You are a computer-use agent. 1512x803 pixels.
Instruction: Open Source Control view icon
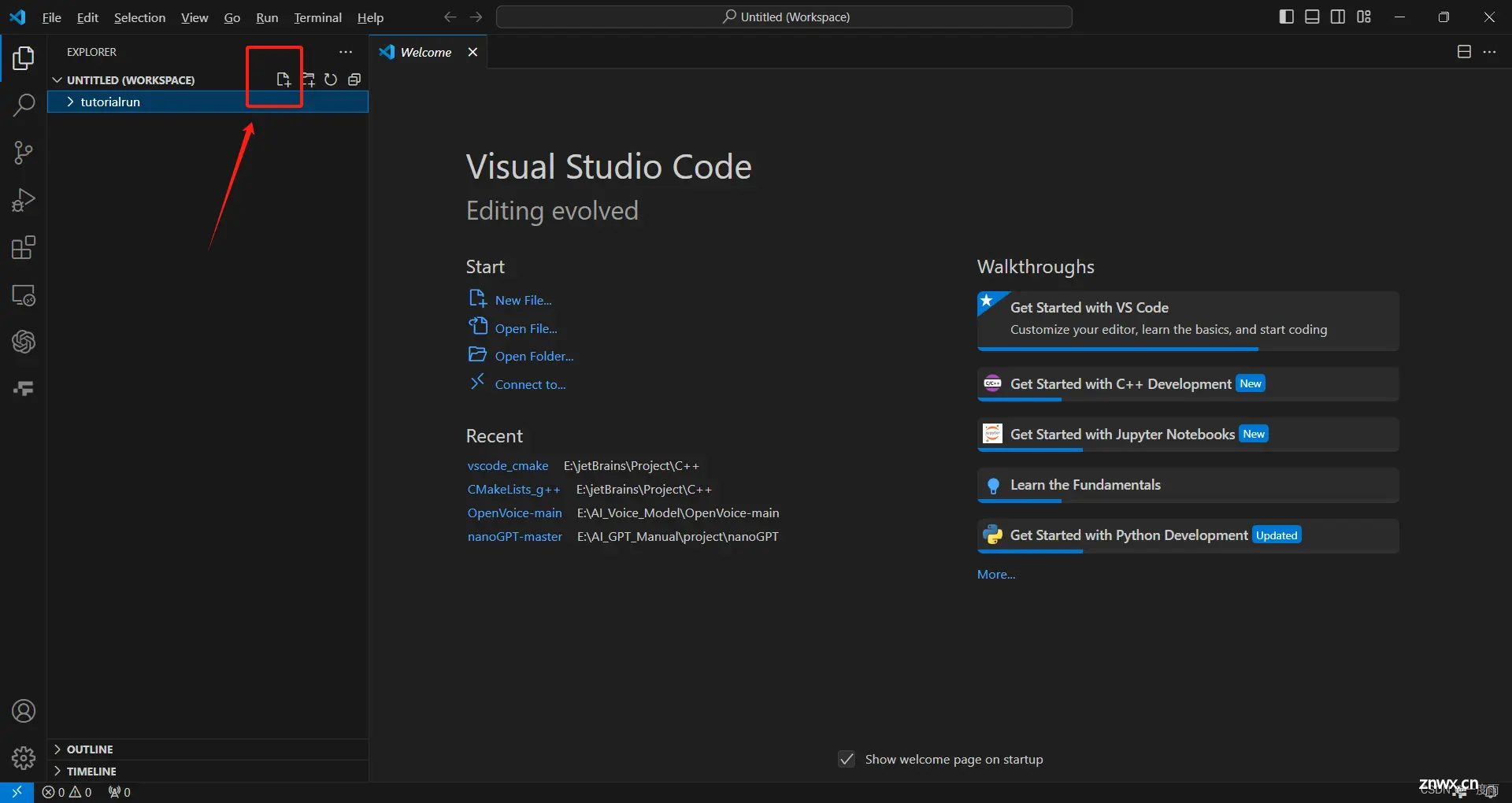point(24,153)
